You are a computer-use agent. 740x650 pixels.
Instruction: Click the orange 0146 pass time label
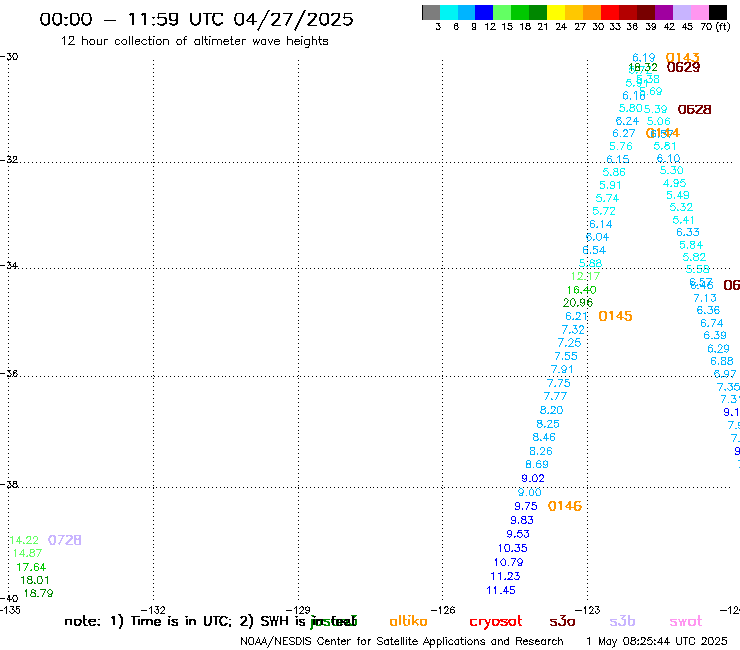coord(565,506)
